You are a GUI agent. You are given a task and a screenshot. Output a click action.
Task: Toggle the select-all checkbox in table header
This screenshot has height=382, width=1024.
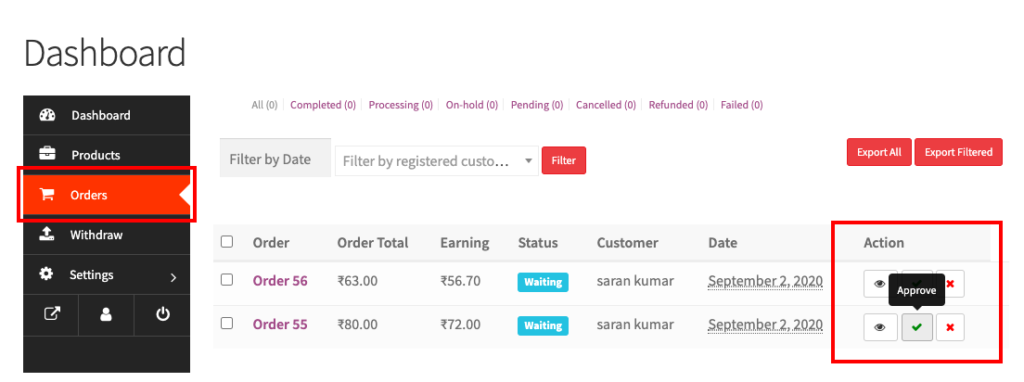point(227,242)
